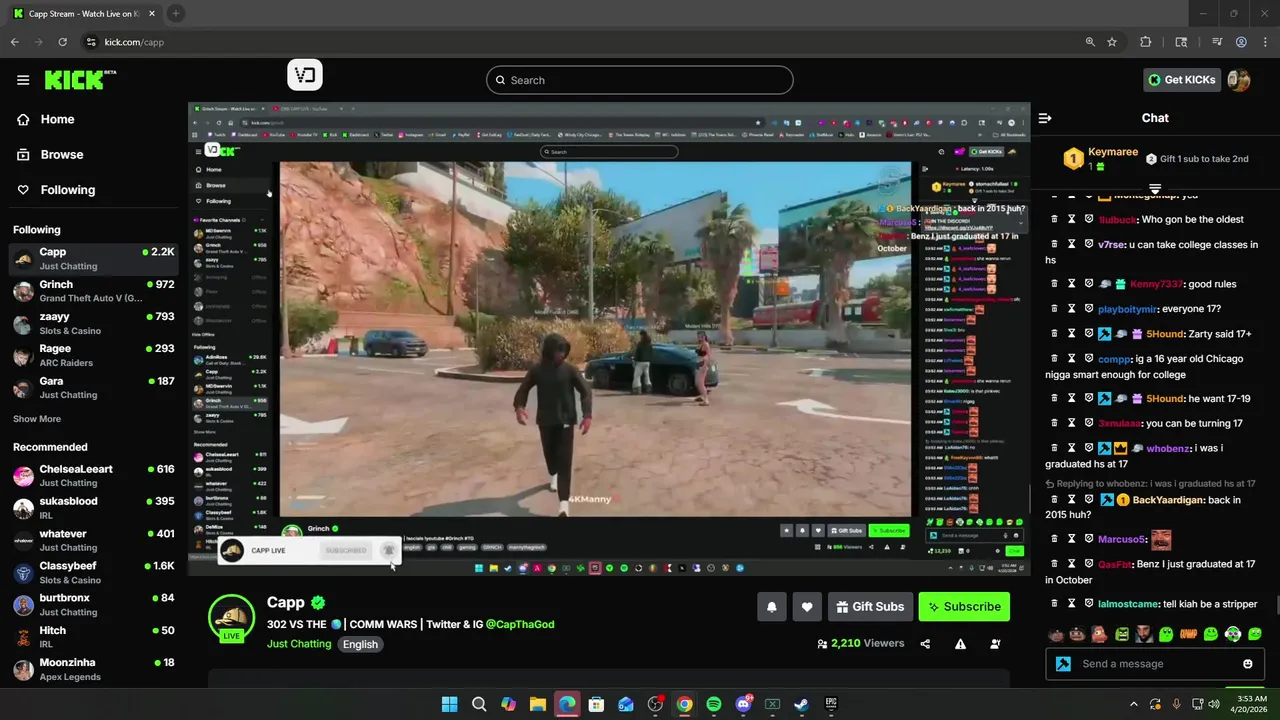Viewport: 1280px width, 720px height.
Task: Click the browser bookmark star icon
Action: [1112, 42]
